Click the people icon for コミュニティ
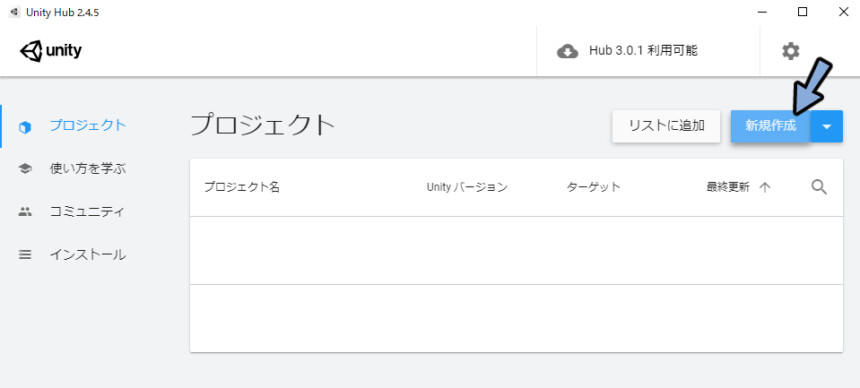The height and width of the screenshot is (388, 860). 25,212
